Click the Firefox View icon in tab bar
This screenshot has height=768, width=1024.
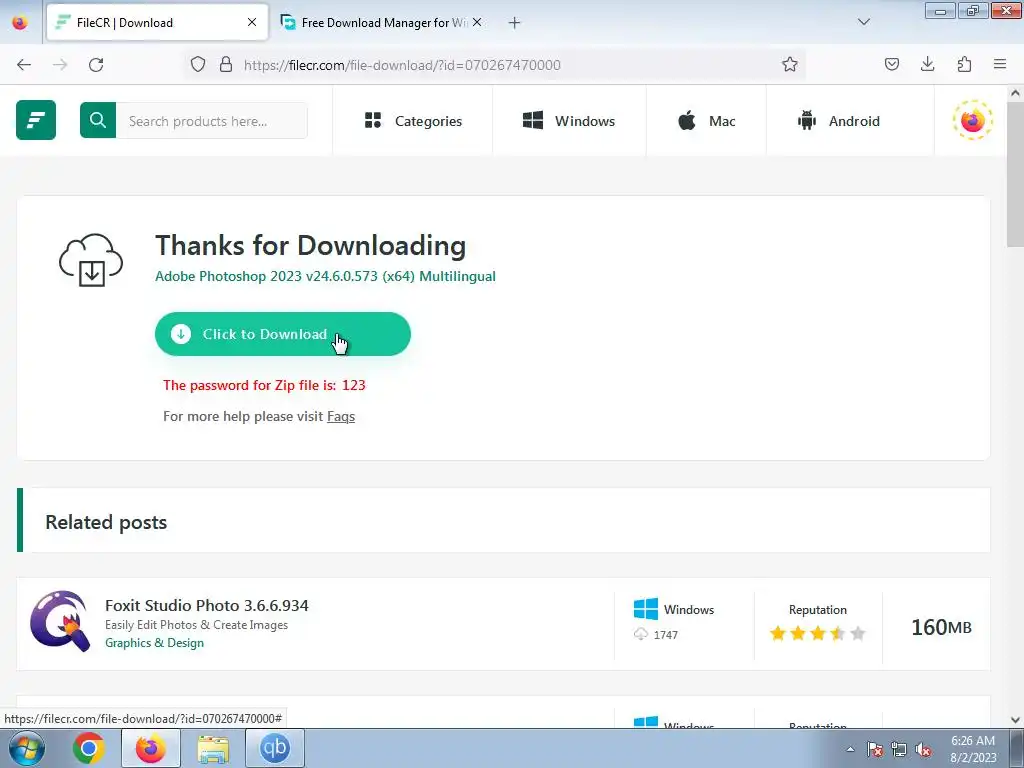coord(20,22)
